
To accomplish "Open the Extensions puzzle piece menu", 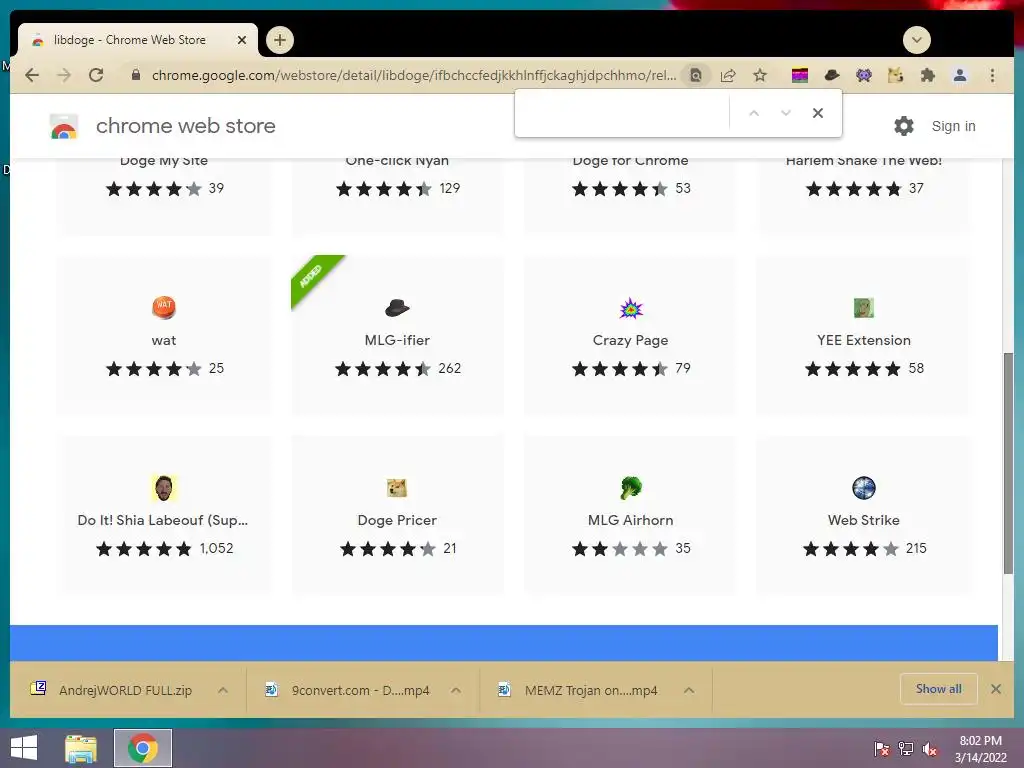I will click(x=927, y=75).
